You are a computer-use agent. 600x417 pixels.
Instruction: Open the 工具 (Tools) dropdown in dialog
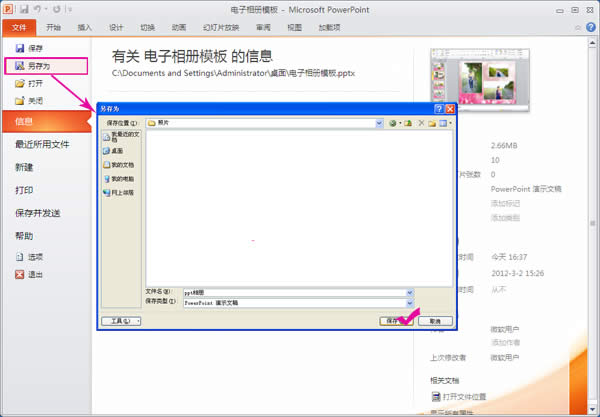click(124, 321)
